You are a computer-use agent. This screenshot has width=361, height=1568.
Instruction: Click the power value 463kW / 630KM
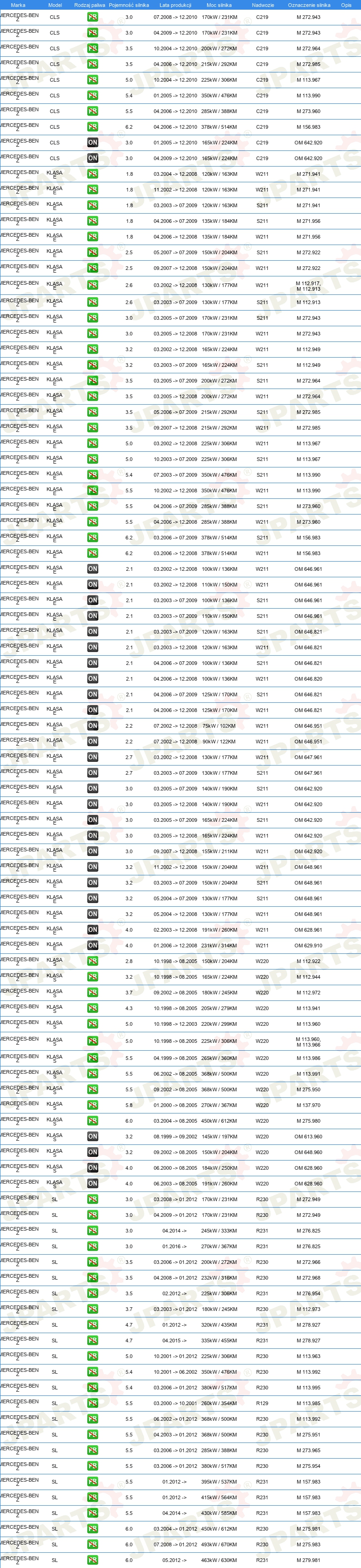[219, 1560]
